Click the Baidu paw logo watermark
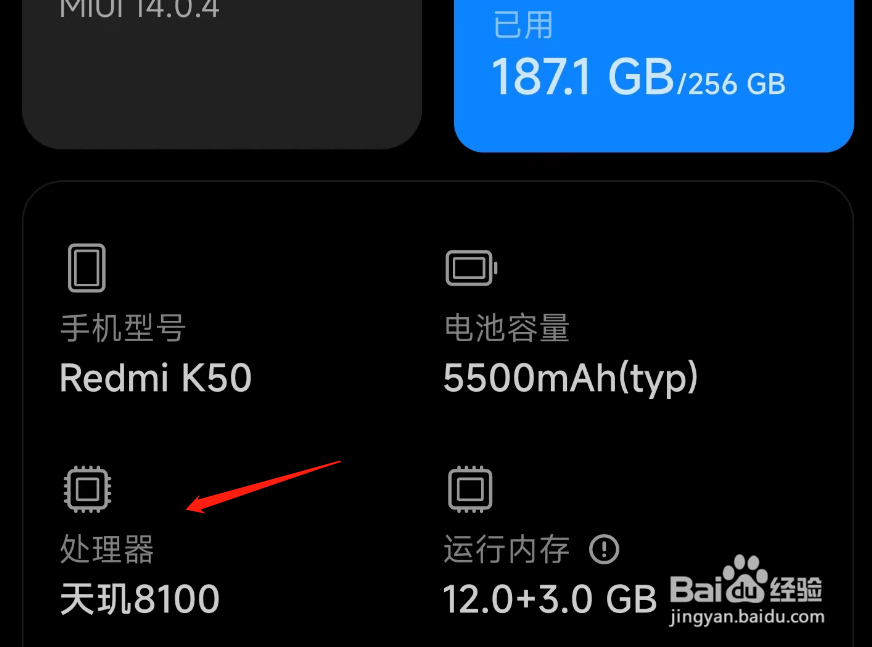 point(745,580)
